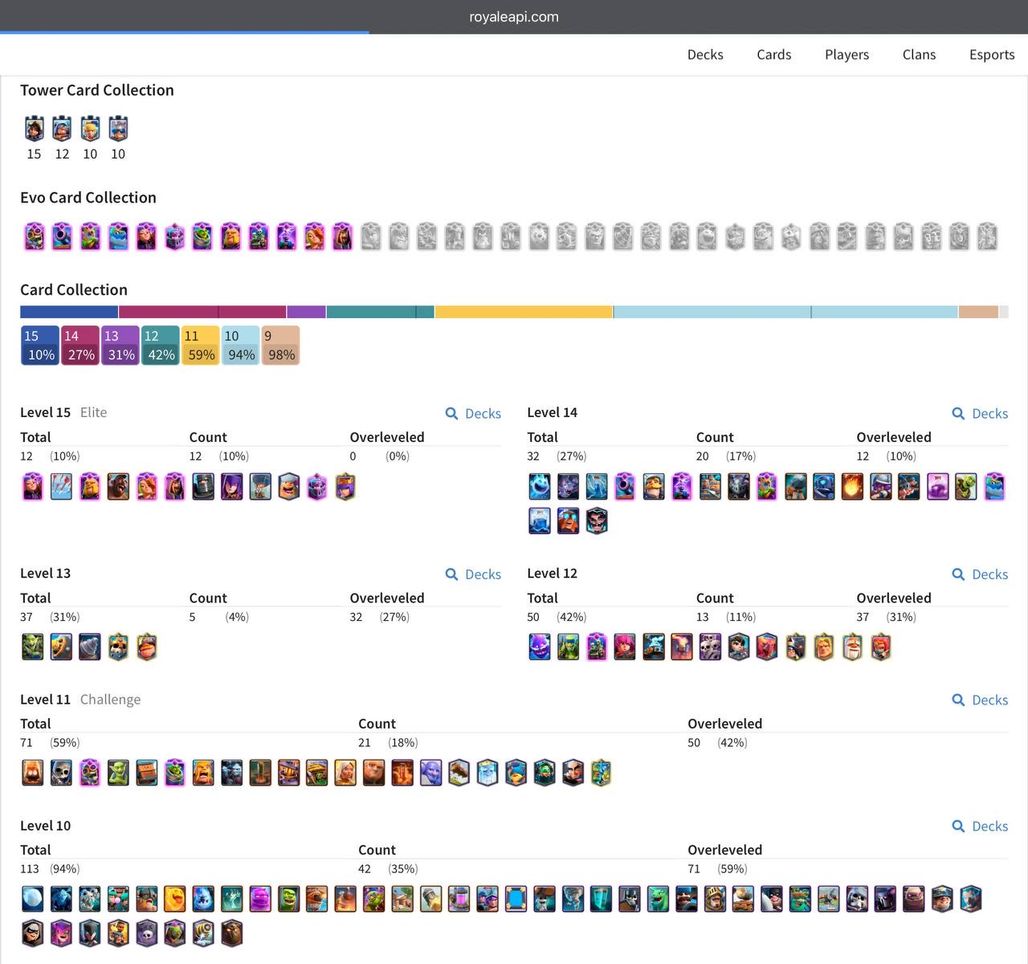Search decks for Level 14 cards
Viewport: 1028px width, 964px height.
pyautogui.click(x=979, y=413)
